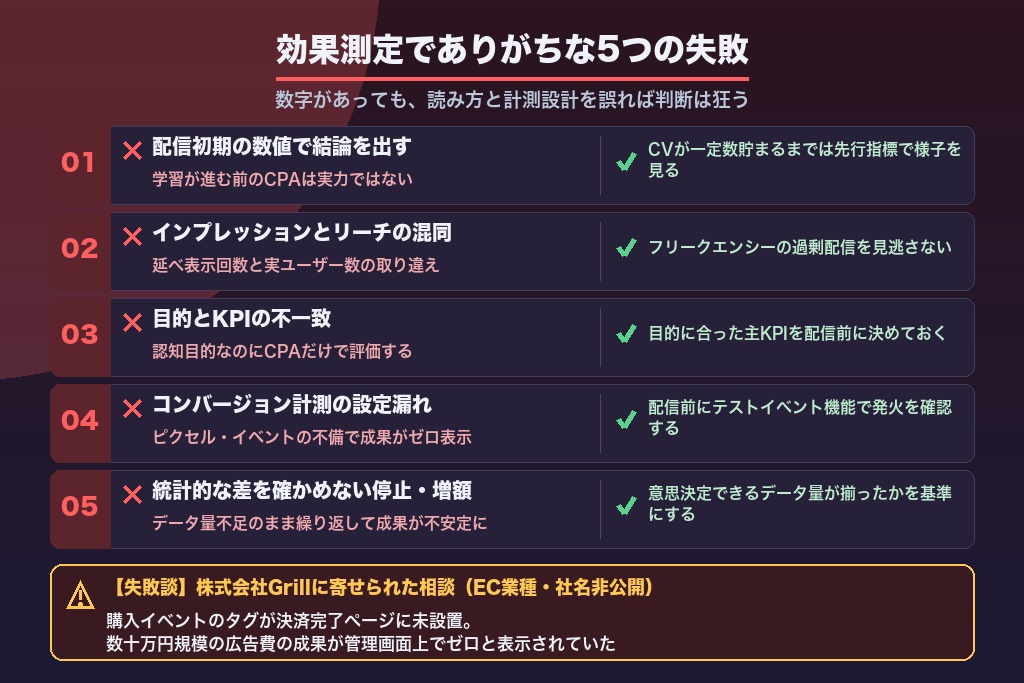Viewport: 1024px width, 683px height.
Task: Click the red X icon beside 目的とKPIの不一致
Action: pos(133,323)
